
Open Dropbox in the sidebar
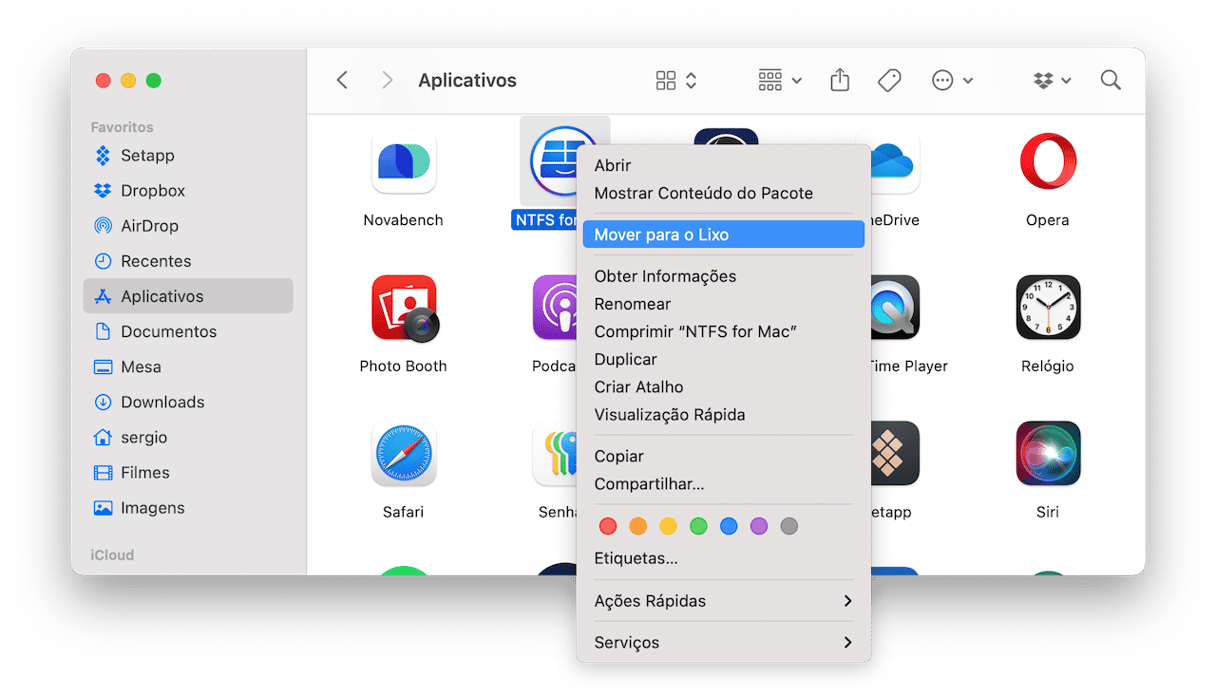pos(188,191)
